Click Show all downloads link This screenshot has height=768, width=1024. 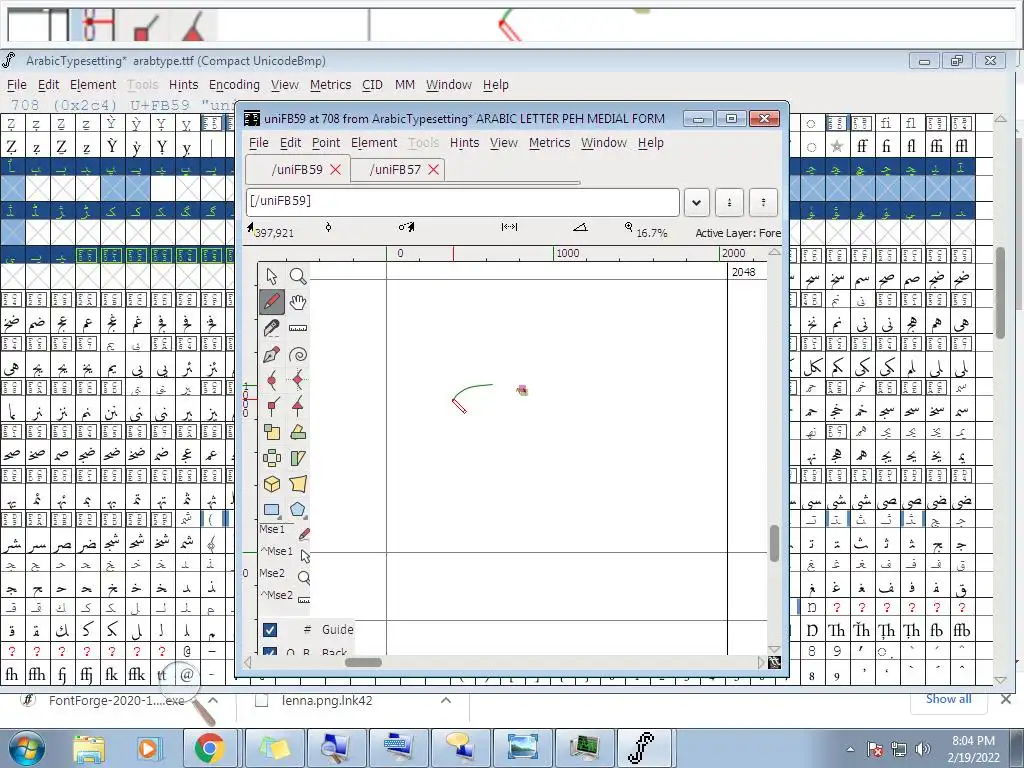[948, 699]
